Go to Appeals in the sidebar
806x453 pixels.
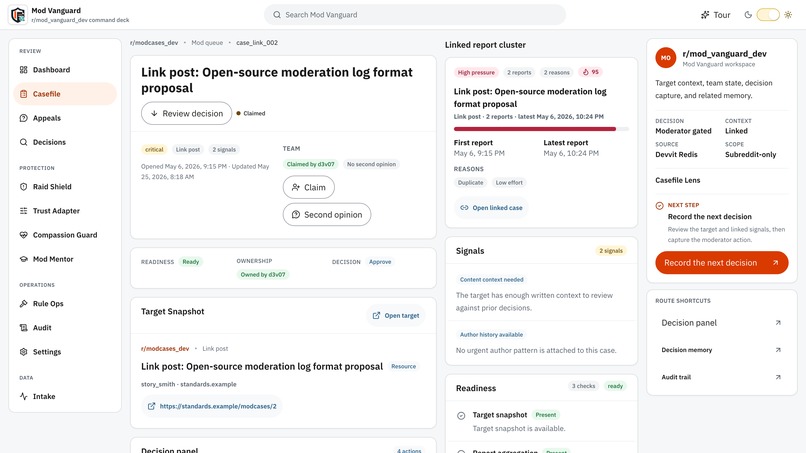65,118
